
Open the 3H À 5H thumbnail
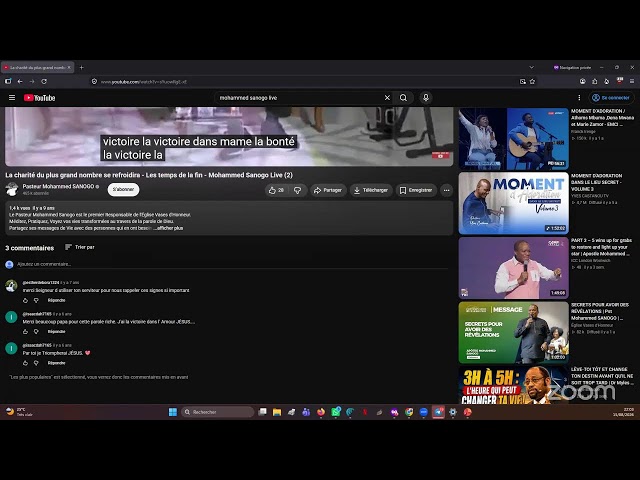[513, 385]
